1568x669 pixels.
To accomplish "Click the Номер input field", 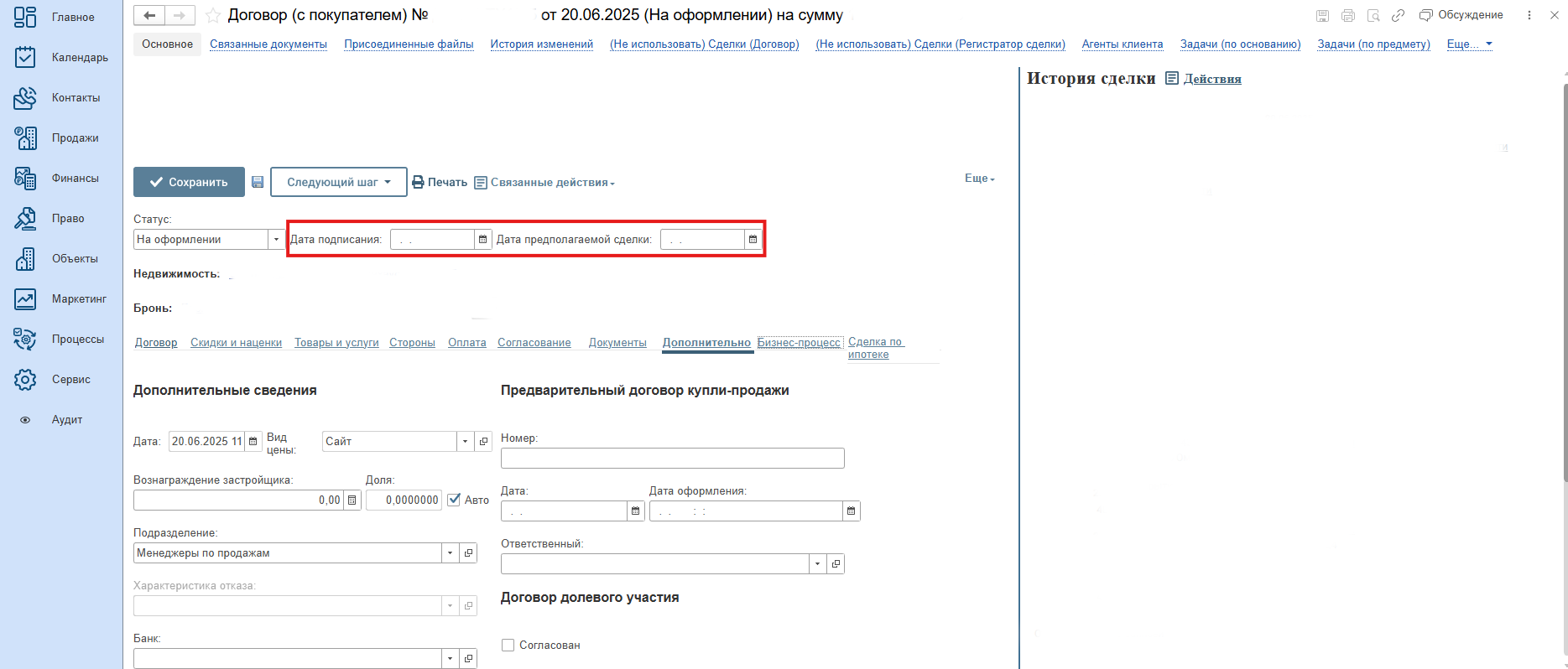I will pos(672,459).
